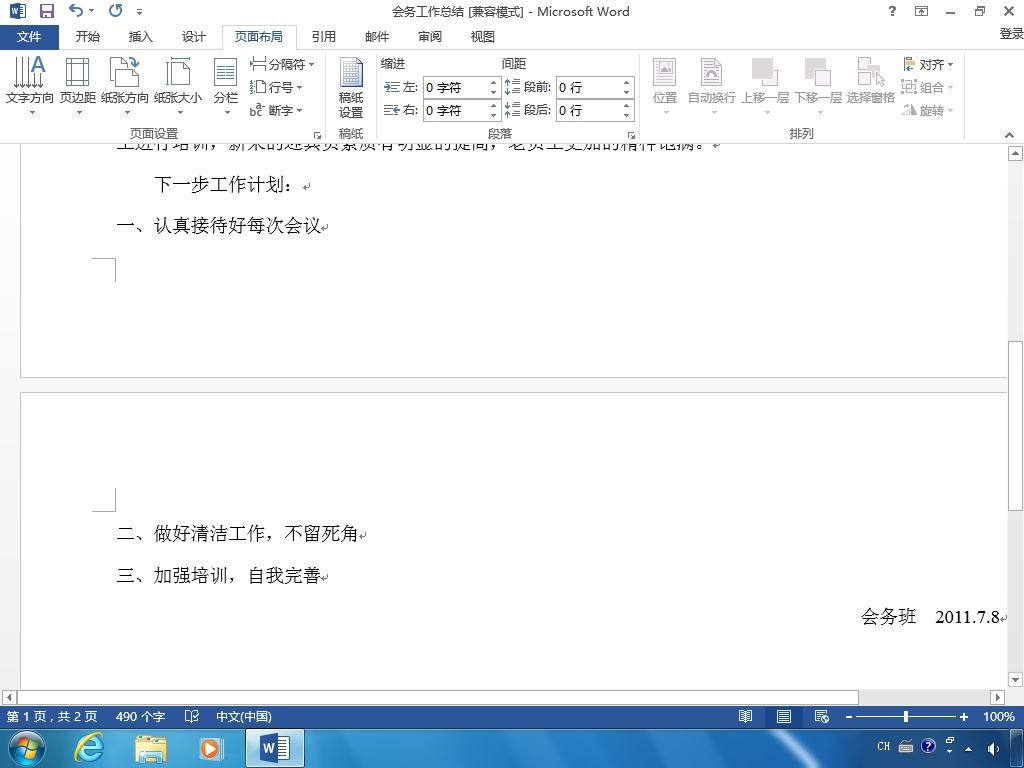Screen dimensions: 1024x768
Task: Click Send Backward (下移一层) icon
Action: [x=818, y=86]
